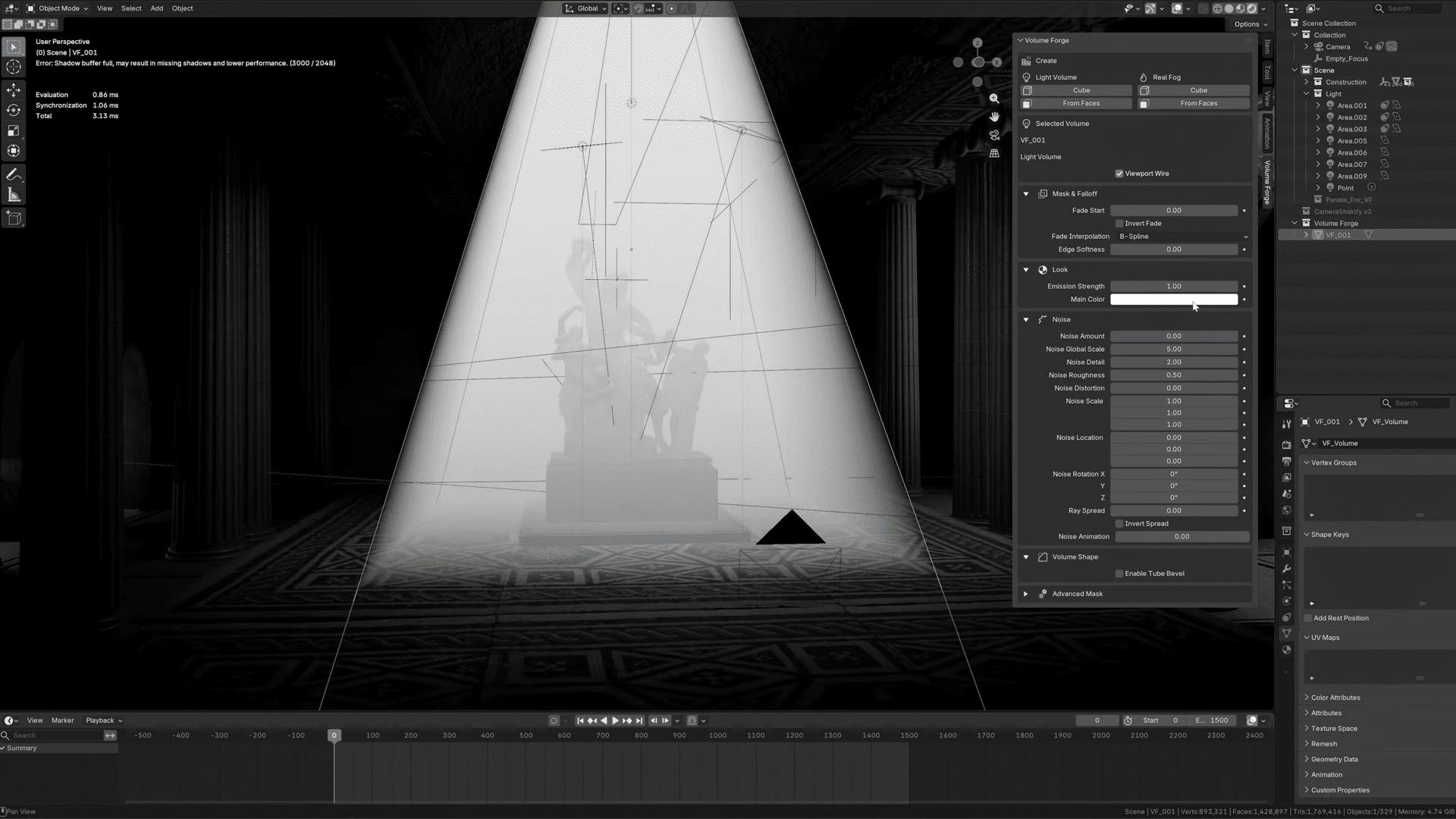Select the Move tool in the toolbar
The width and height of the screenshot is (1456, 819).
[x=13, y=89]
